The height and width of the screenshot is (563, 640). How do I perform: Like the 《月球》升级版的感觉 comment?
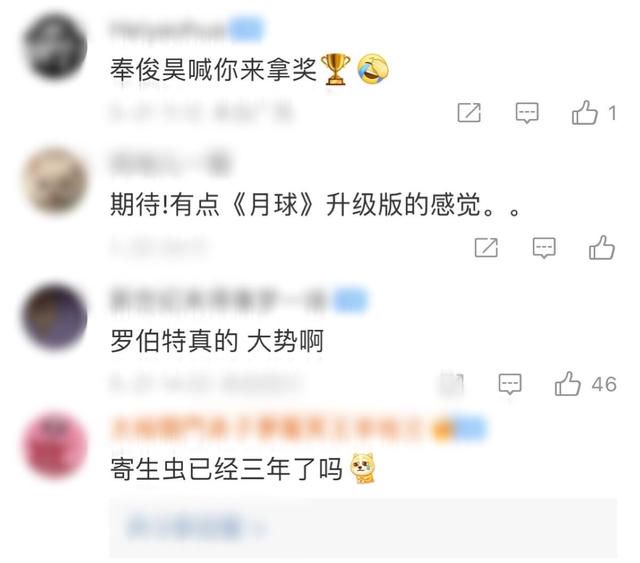tap(602, 247)
